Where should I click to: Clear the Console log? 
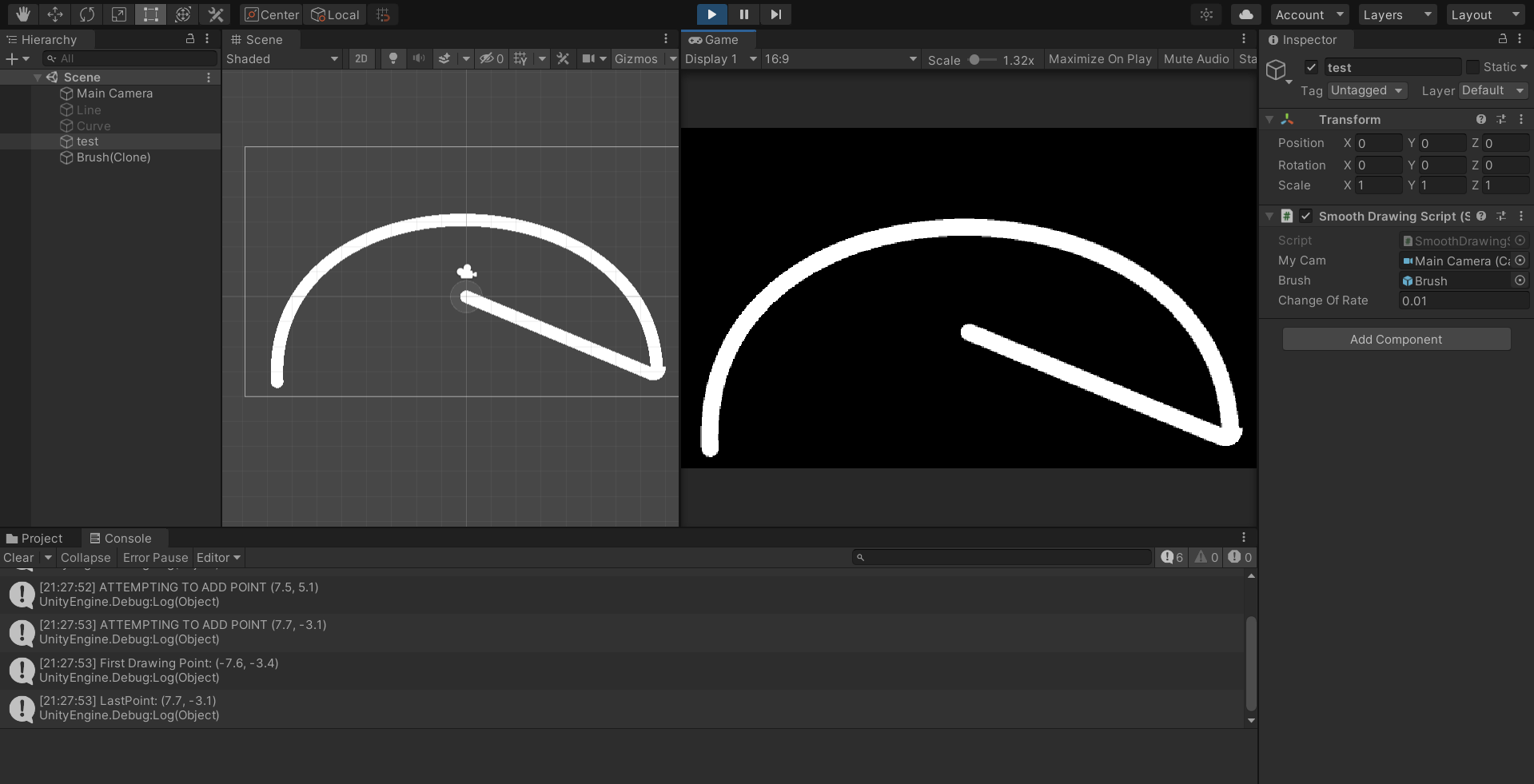tap(18, 558)
